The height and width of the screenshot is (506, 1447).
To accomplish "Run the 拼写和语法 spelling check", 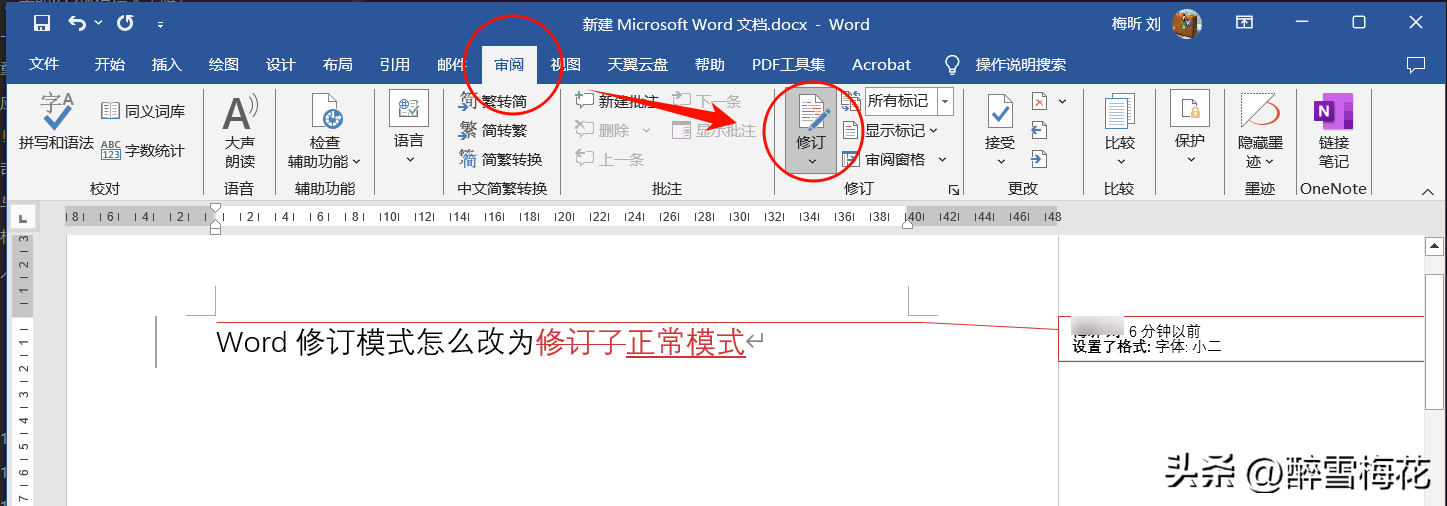I will point(56,123).
